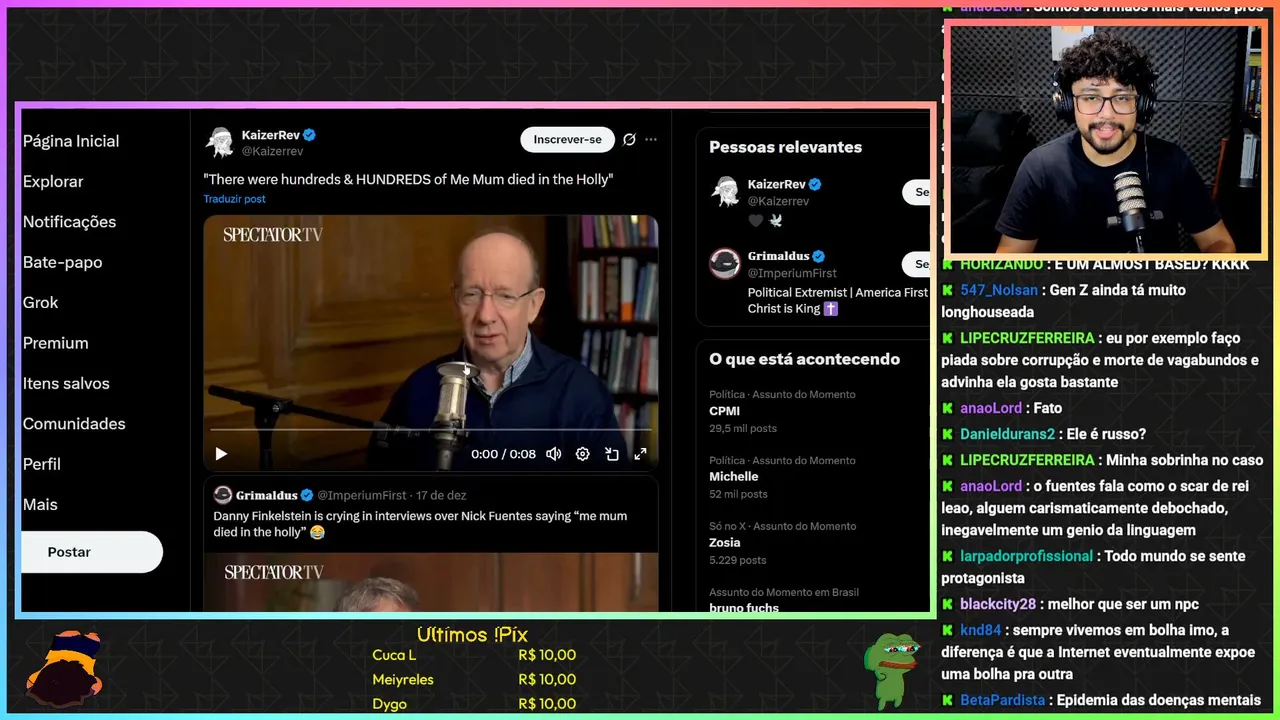The image size is (1280, 720).
Task: Click blackcity28 username in chat
Action: click(x=998, y=604)
